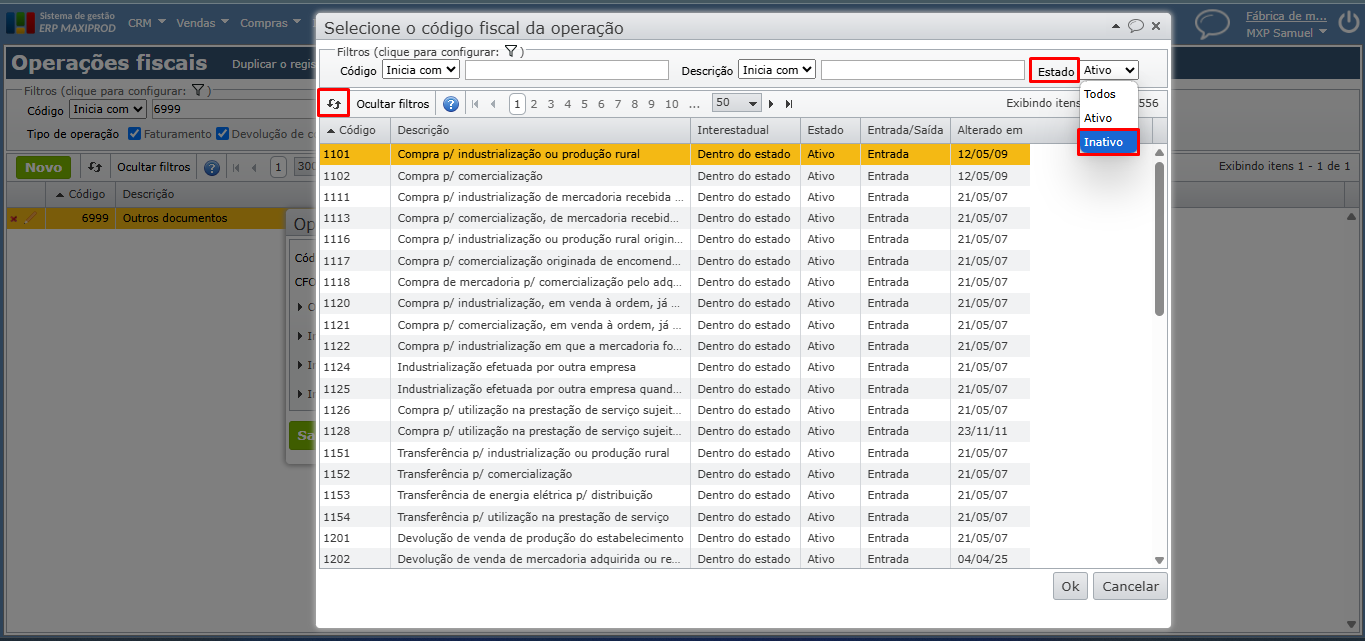1365x641 pixels.
Task: Click the power logout icon
Action: click(1348, 23)
